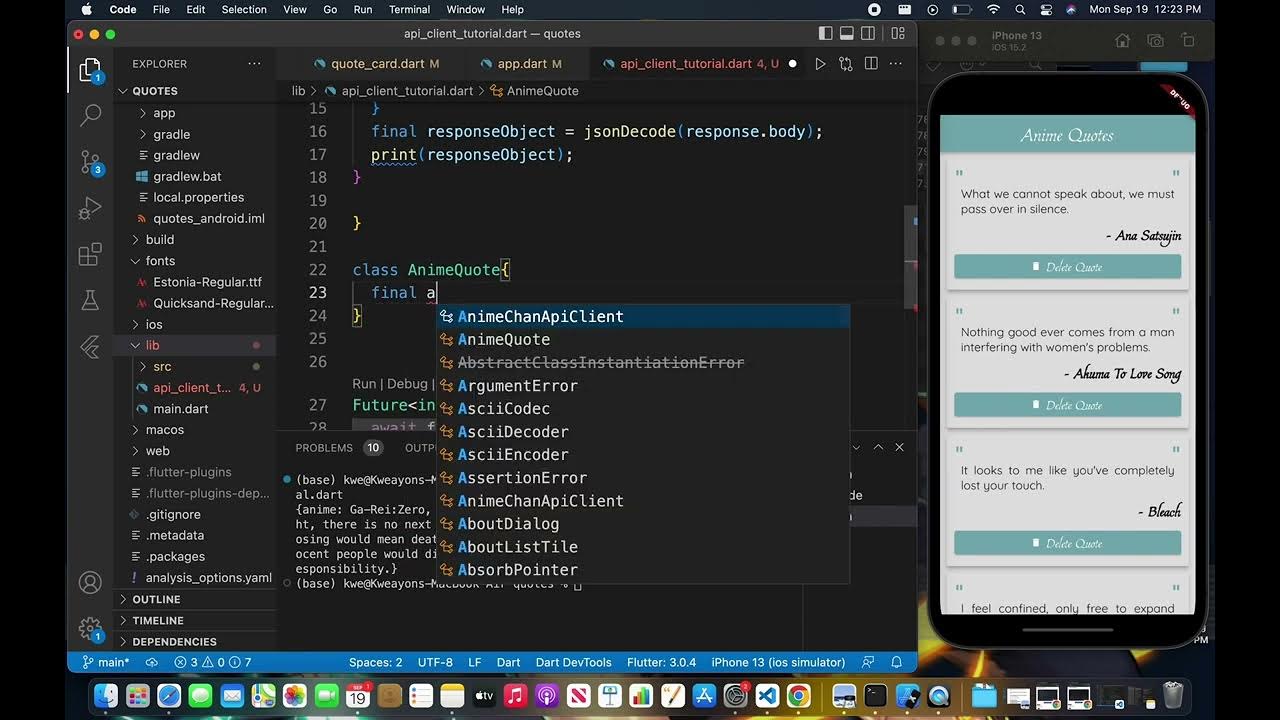Screen dimensions: 1280x720
Task: Open Finder from the Dock
Action: [x=106, y=695]
